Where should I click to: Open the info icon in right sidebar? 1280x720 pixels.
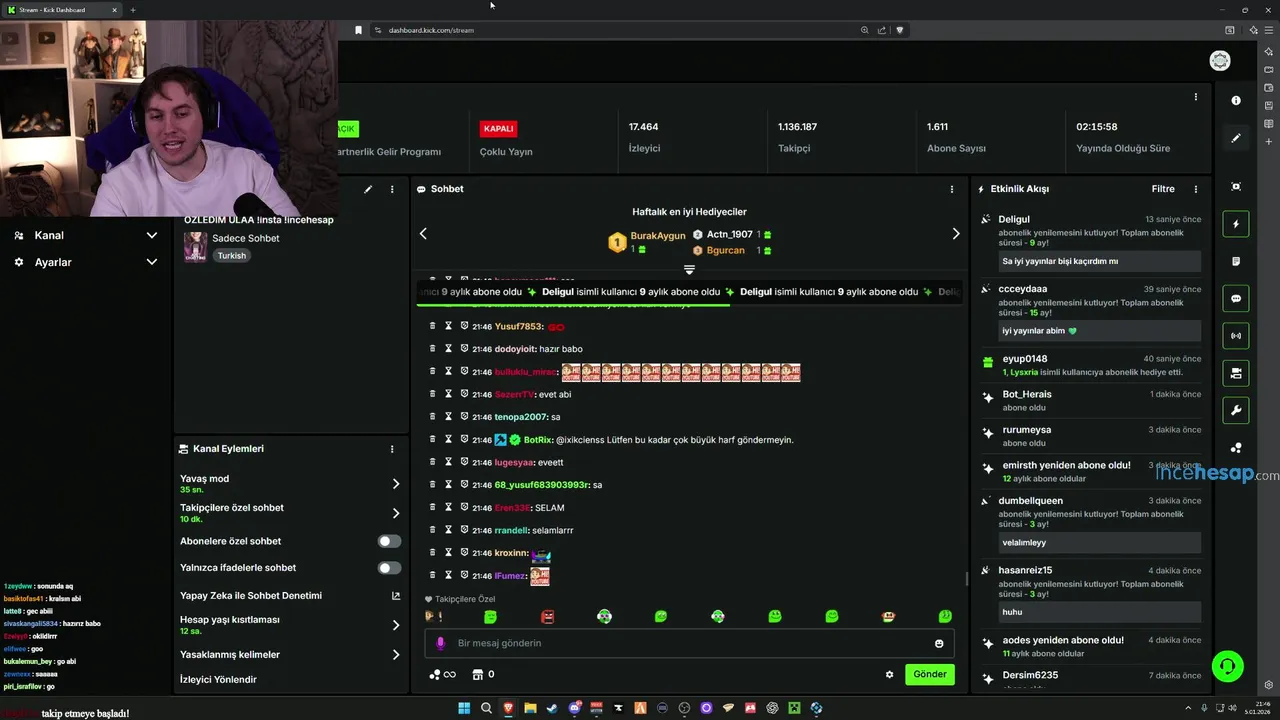coord(1236,101)
